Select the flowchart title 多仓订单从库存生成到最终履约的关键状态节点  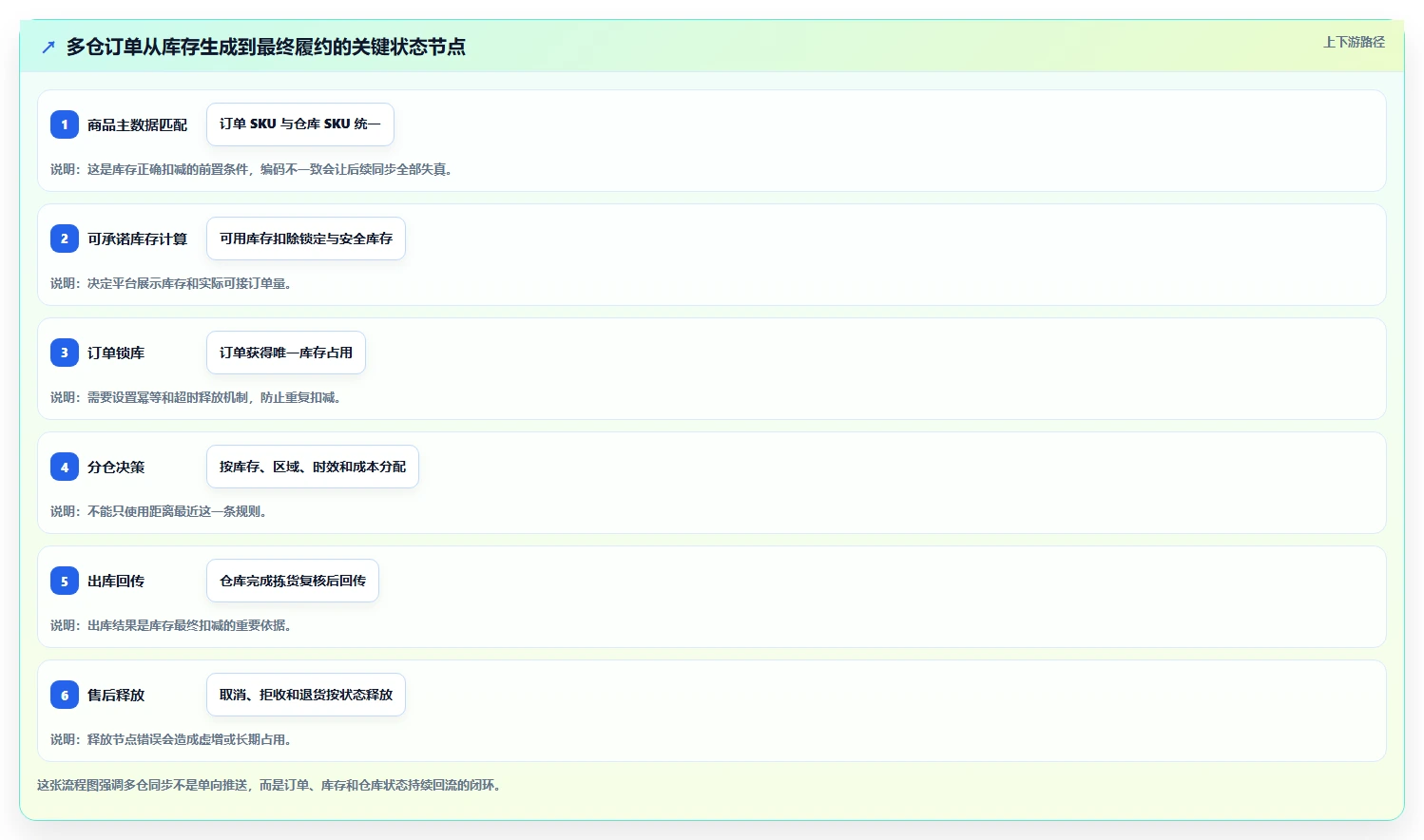265,47
